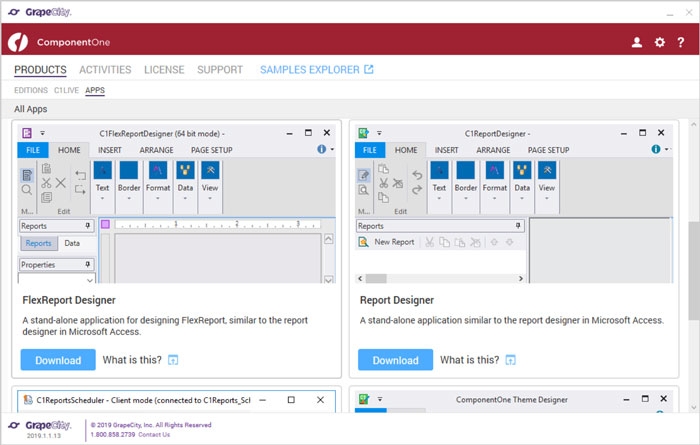Click the Text icon in C1ReportDesigner preview
The height and width of the screenshot is (445, 700).
[439, 171]
